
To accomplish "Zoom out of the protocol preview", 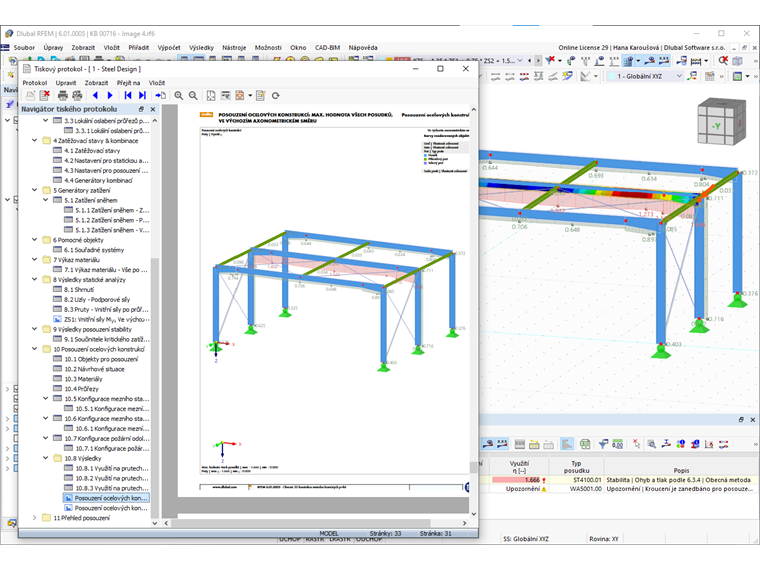I will [193, 95].
